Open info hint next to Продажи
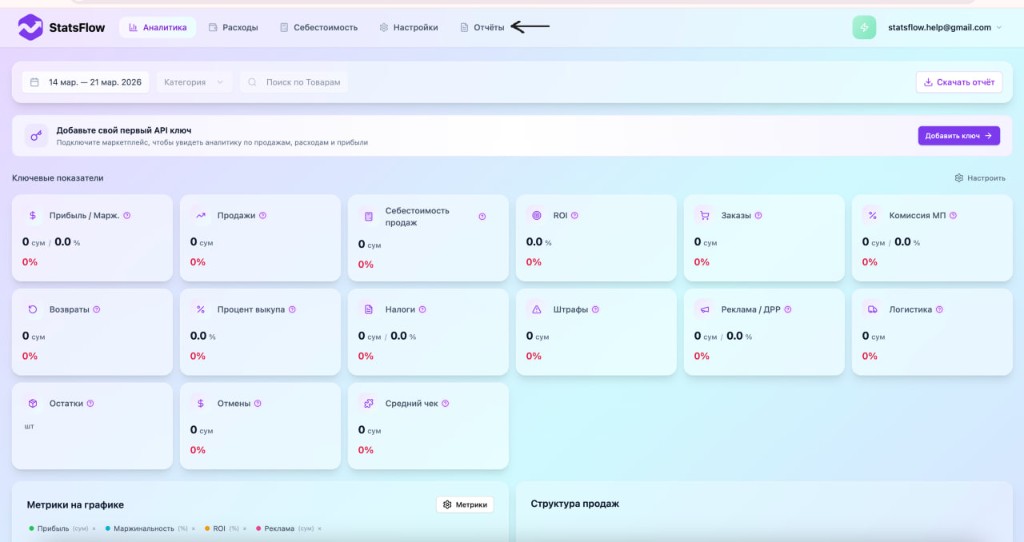The height and width of the screenshot is (542, 1024). (263, 215)
